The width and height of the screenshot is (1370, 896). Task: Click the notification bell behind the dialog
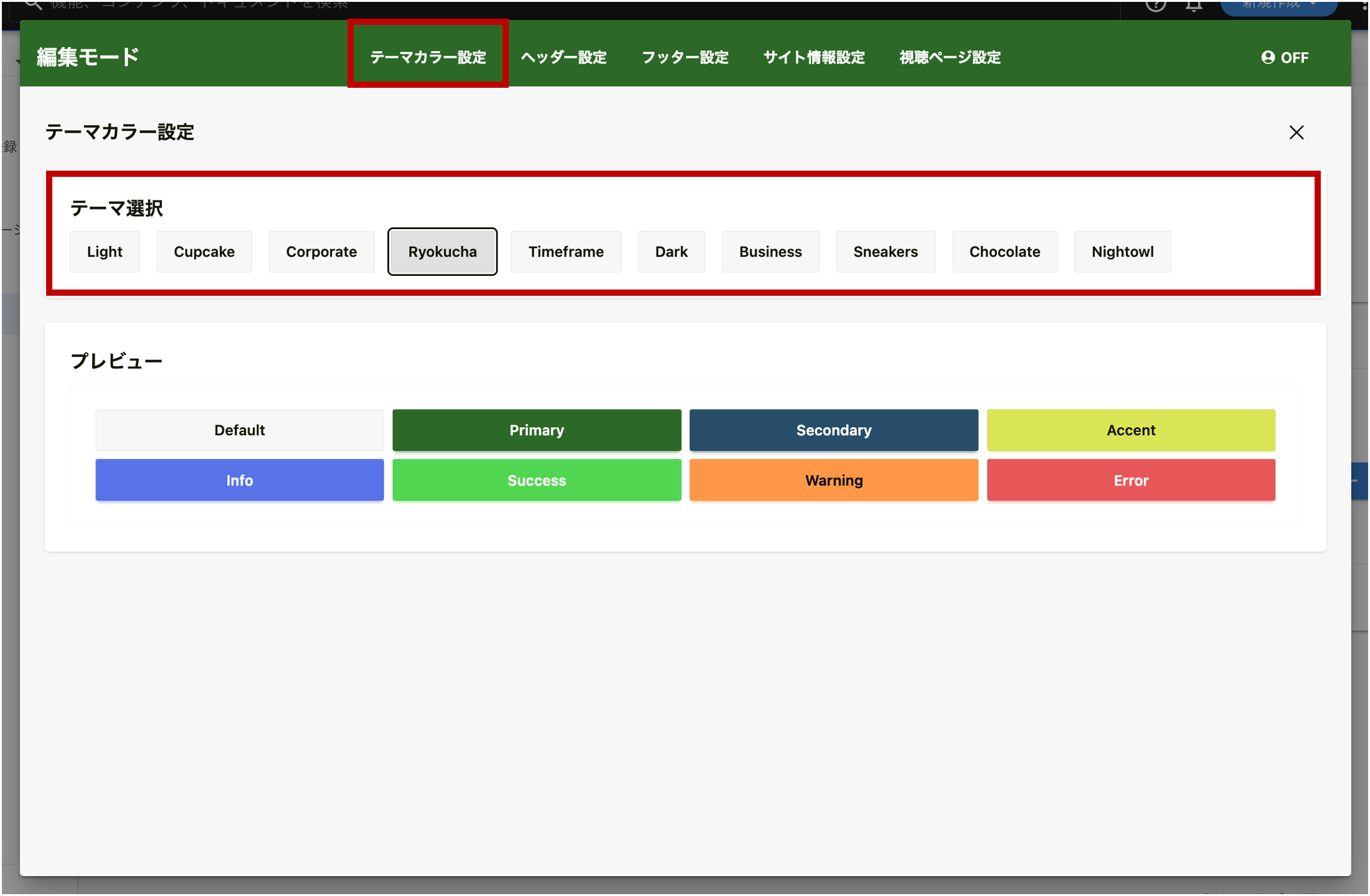(x=1193, y=6)
